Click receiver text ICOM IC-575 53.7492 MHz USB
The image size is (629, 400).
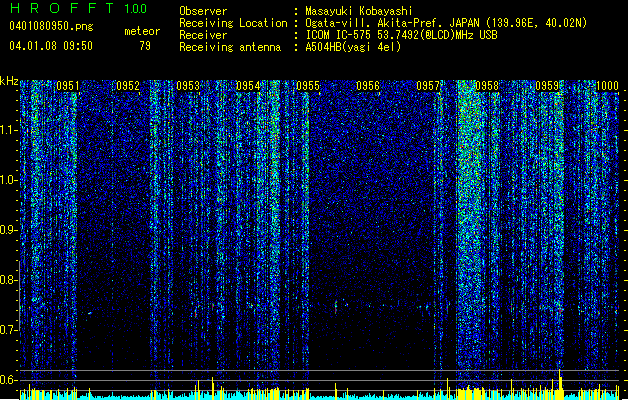401,35
